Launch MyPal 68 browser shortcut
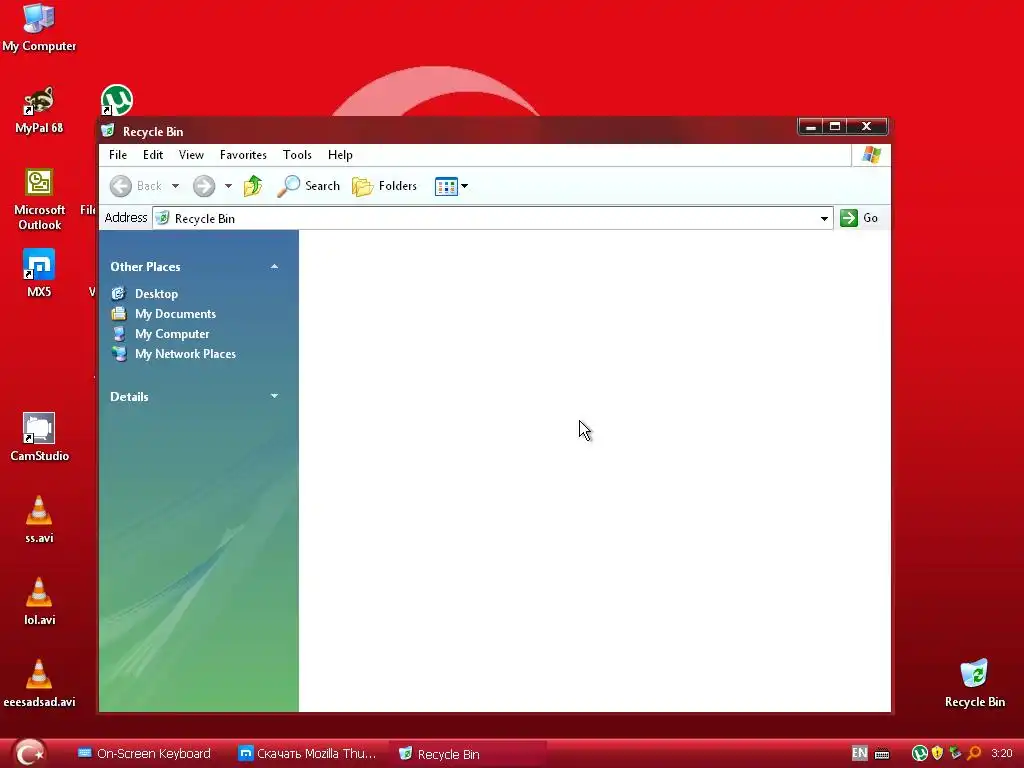 point(39,110)
